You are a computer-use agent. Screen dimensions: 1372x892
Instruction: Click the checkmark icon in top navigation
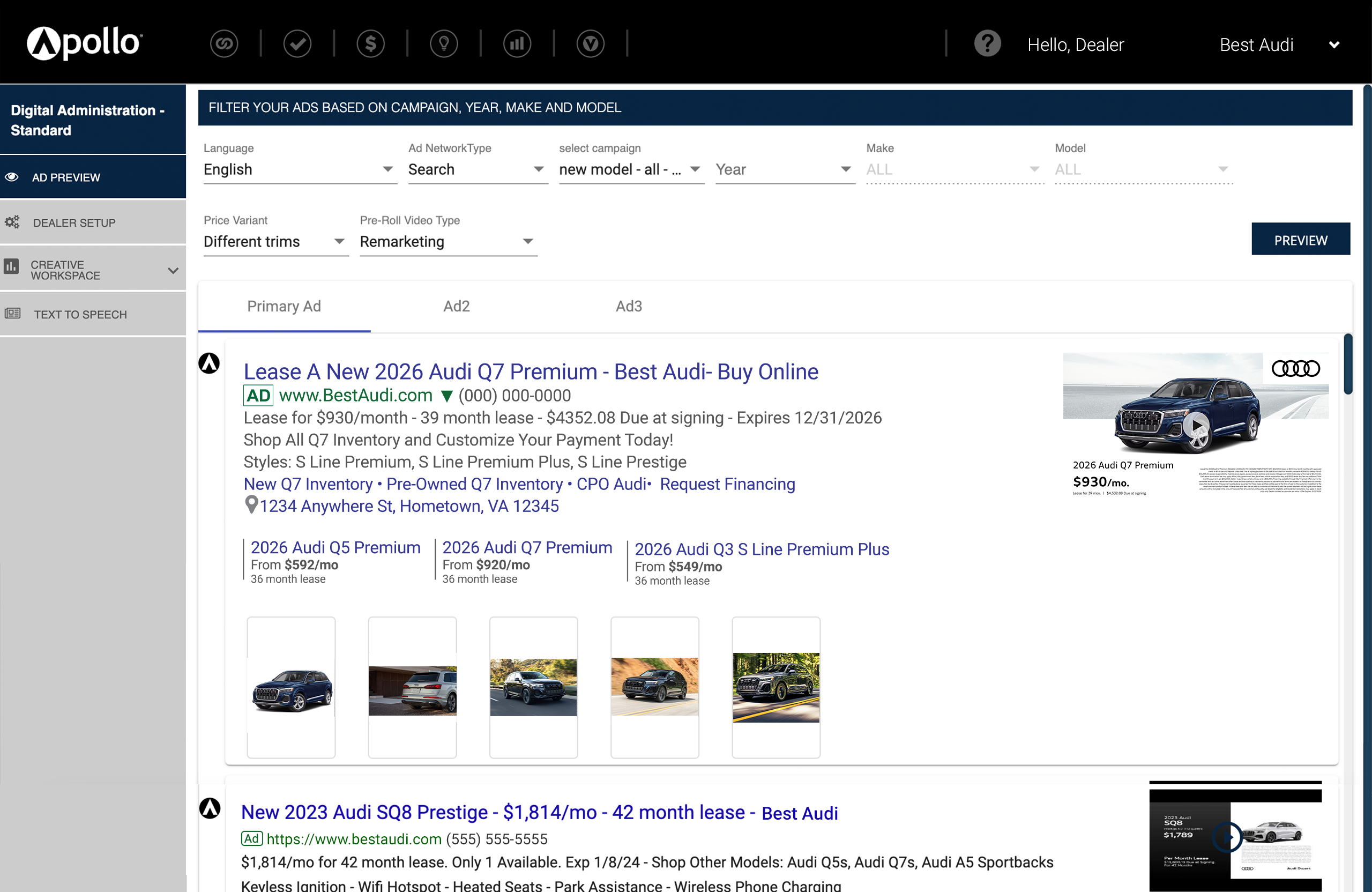[297, 44]
